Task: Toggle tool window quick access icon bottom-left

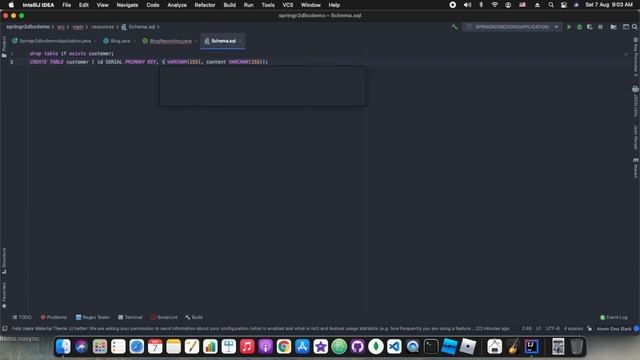Action: [4, 329]
